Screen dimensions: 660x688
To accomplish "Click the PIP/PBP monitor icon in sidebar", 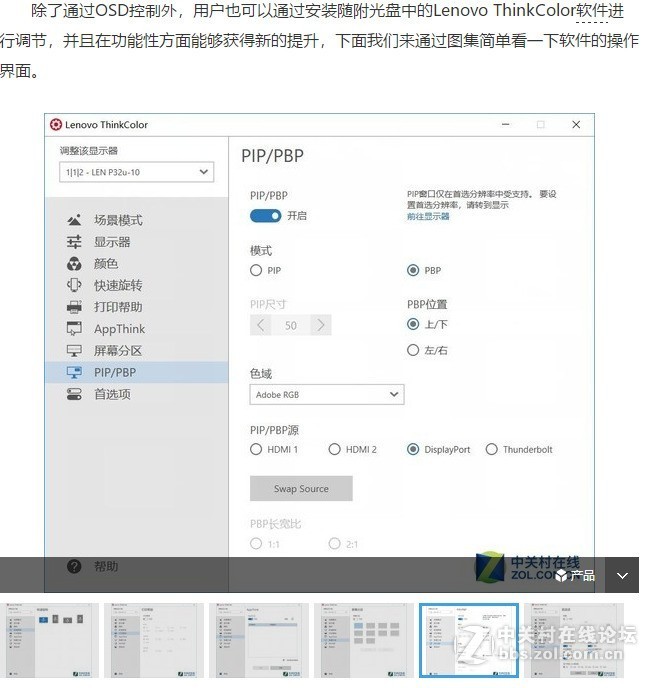I will click(74, 373).
